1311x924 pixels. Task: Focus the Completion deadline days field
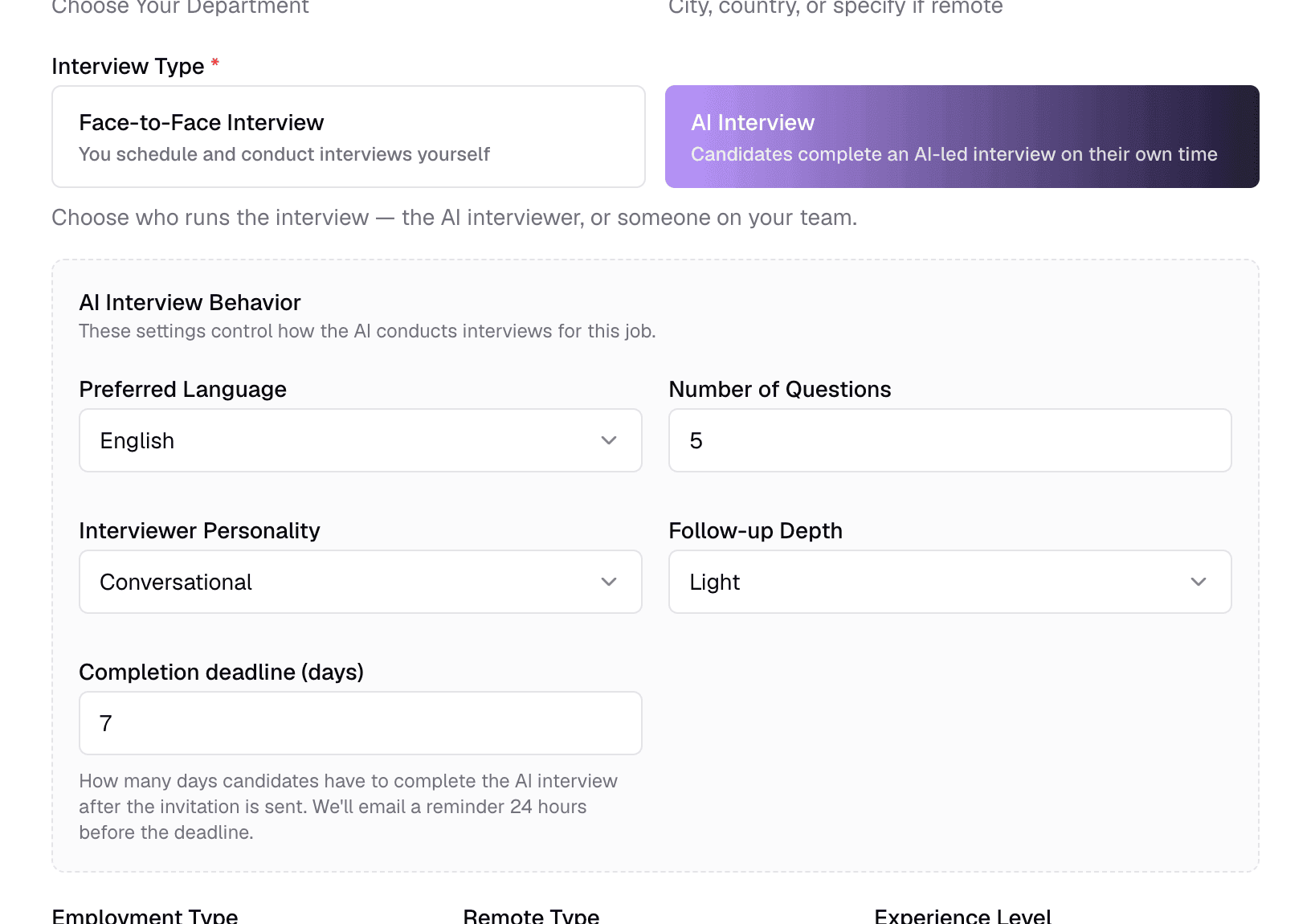[x=361, y=723]
